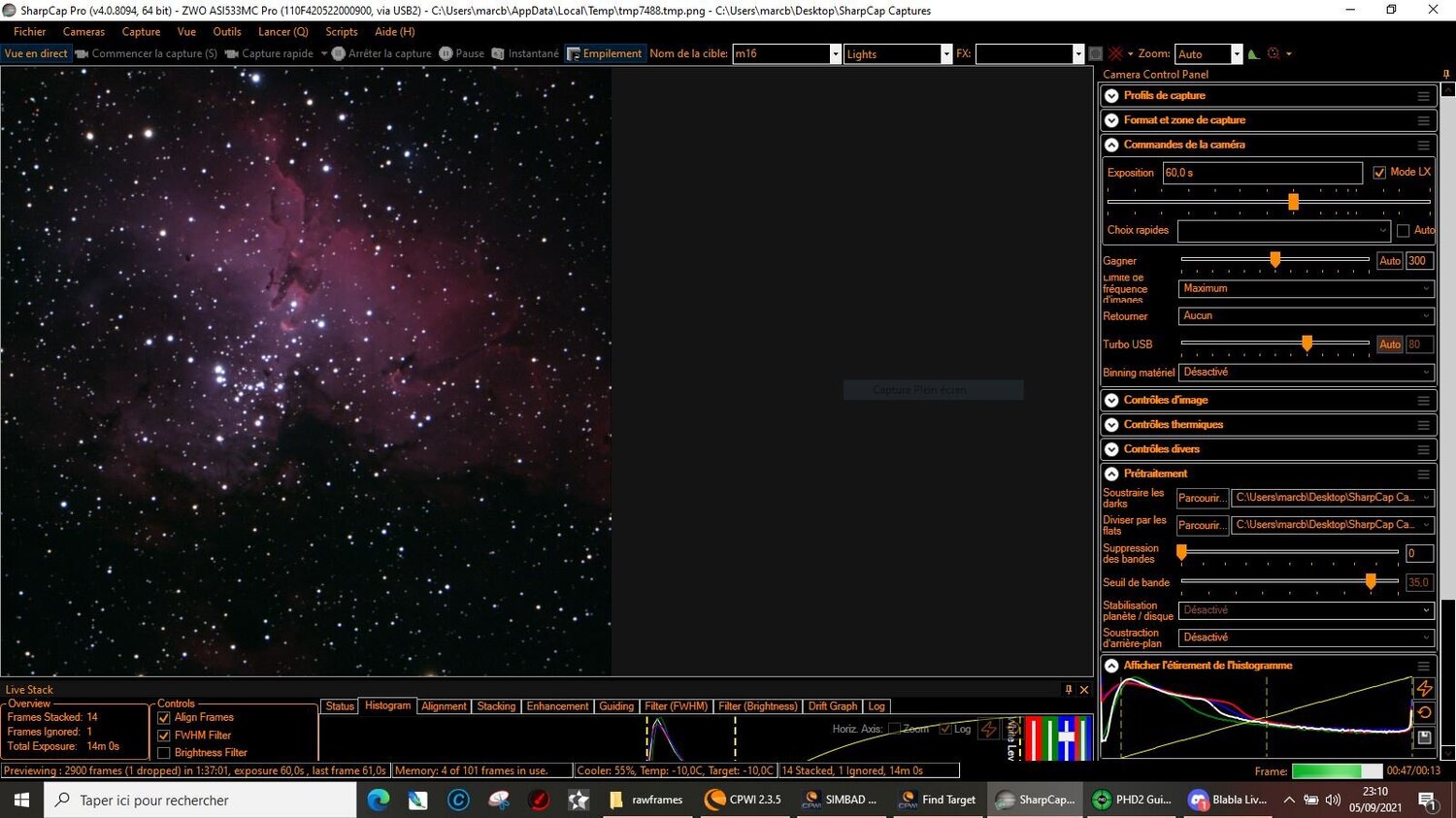This screenshot has height=818, width=1456.
Task: Click the Seuil de bande slider handle
Action: pyautogui.click(x=1371, y=581)
